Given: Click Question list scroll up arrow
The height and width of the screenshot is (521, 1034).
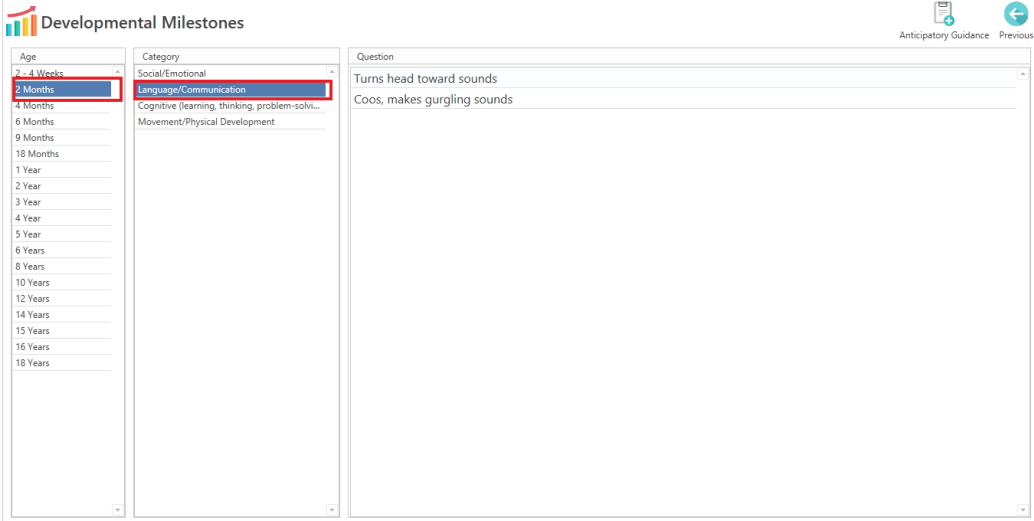Looking at the screenshot, I should (x=1023, y=73).
